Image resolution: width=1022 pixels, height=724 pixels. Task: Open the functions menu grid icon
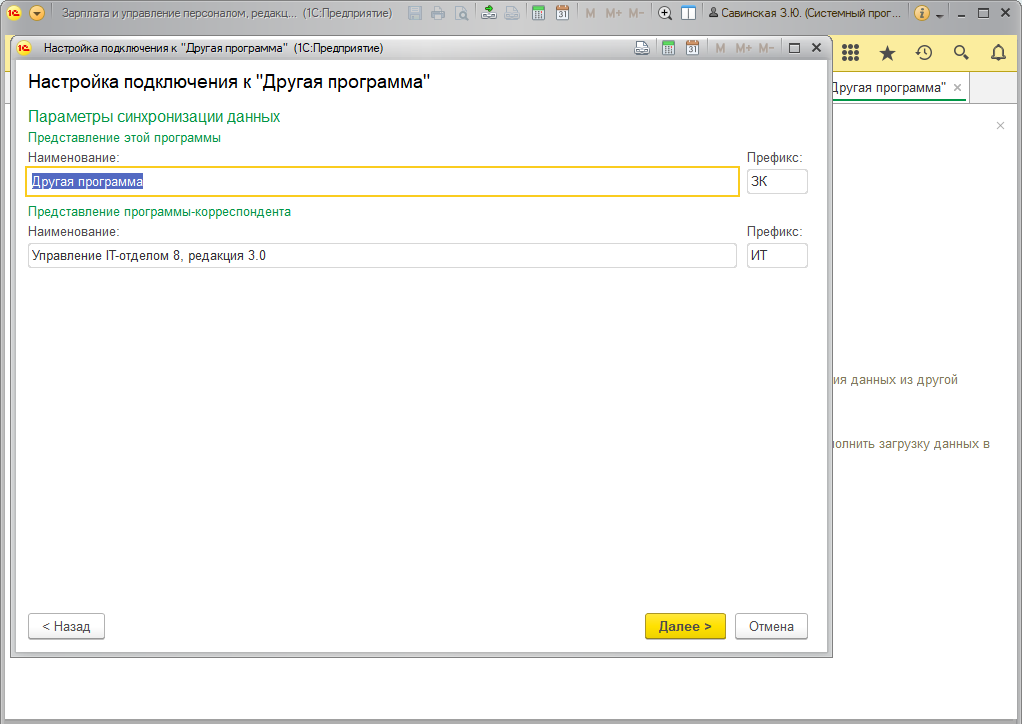851,53
